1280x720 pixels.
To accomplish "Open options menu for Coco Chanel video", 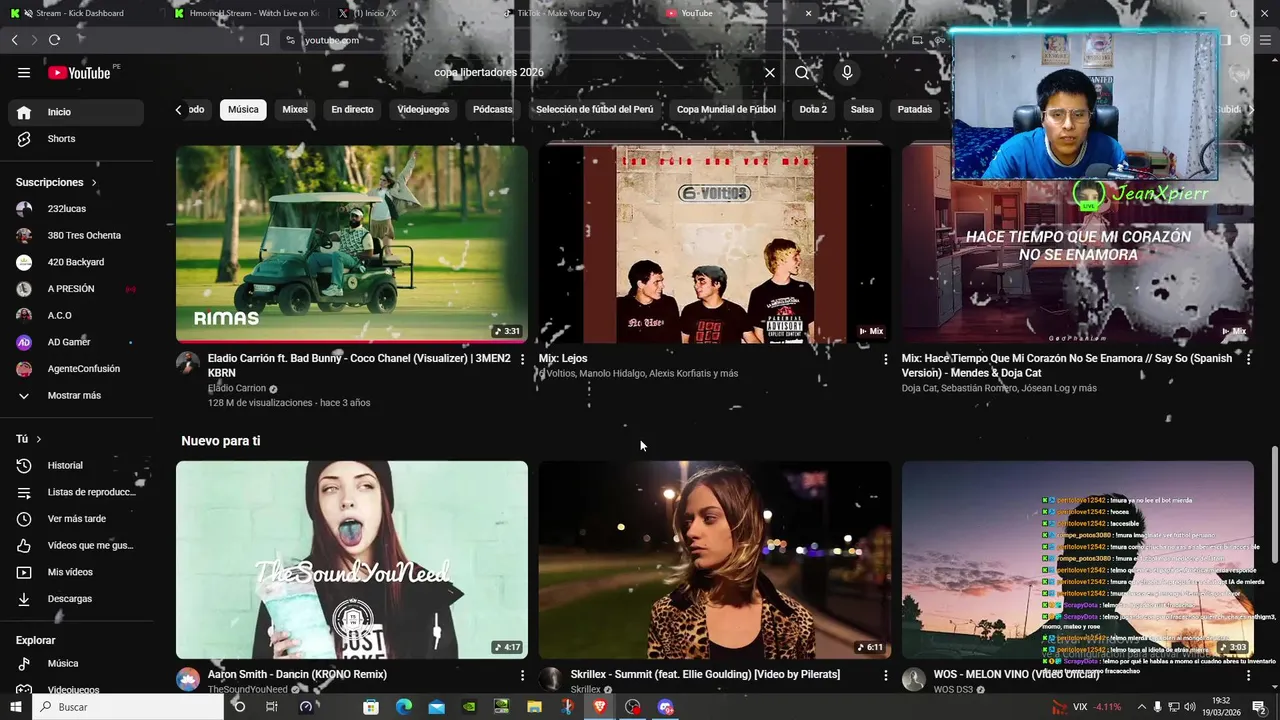I will pos(522,359).
